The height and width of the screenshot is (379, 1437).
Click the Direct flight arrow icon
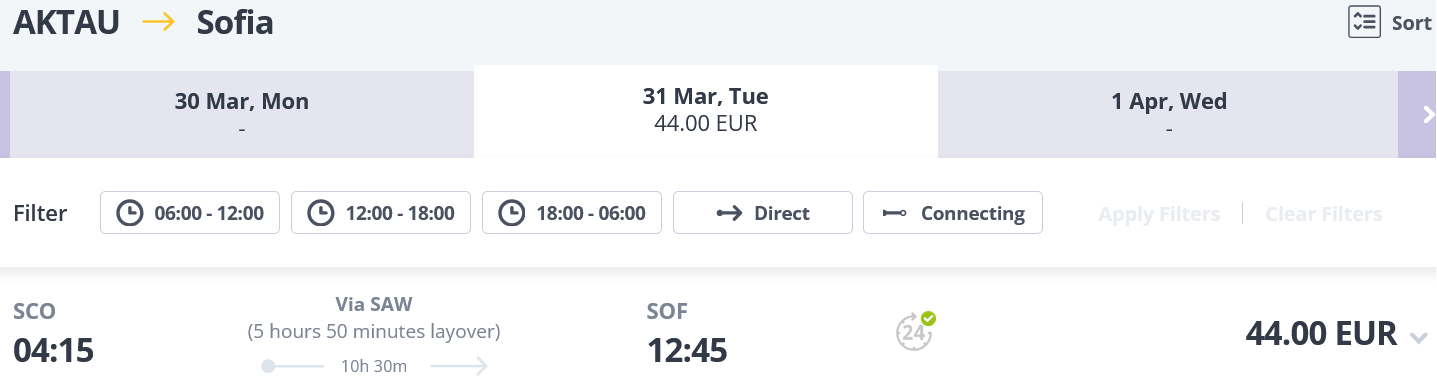tap(729, 213)
